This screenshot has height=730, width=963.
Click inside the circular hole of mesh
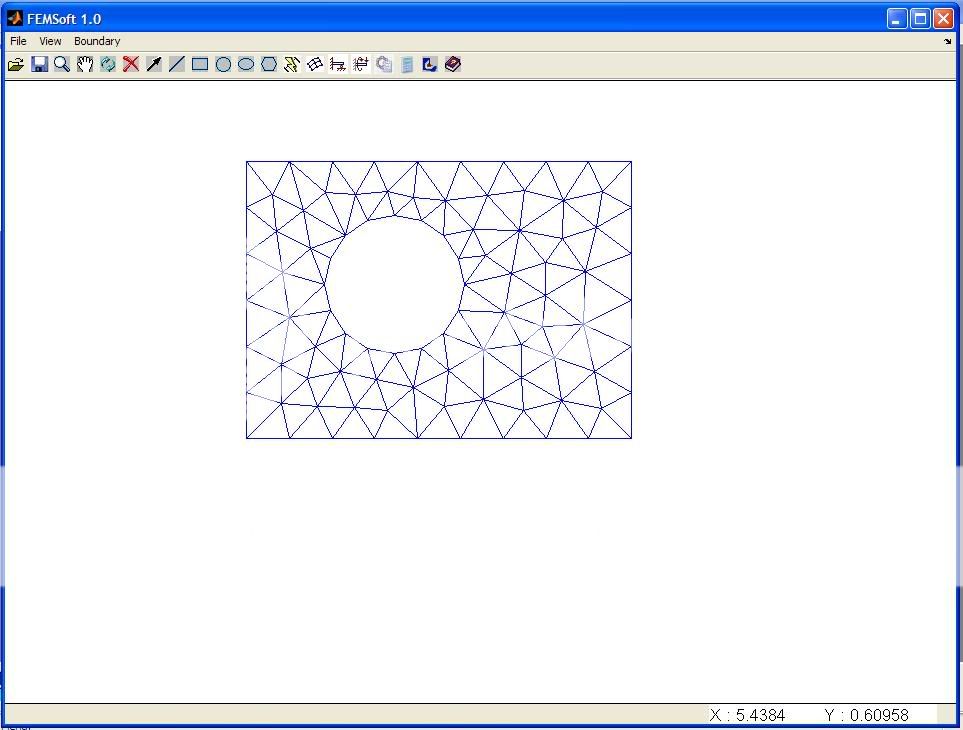click(x=395, y=285)
